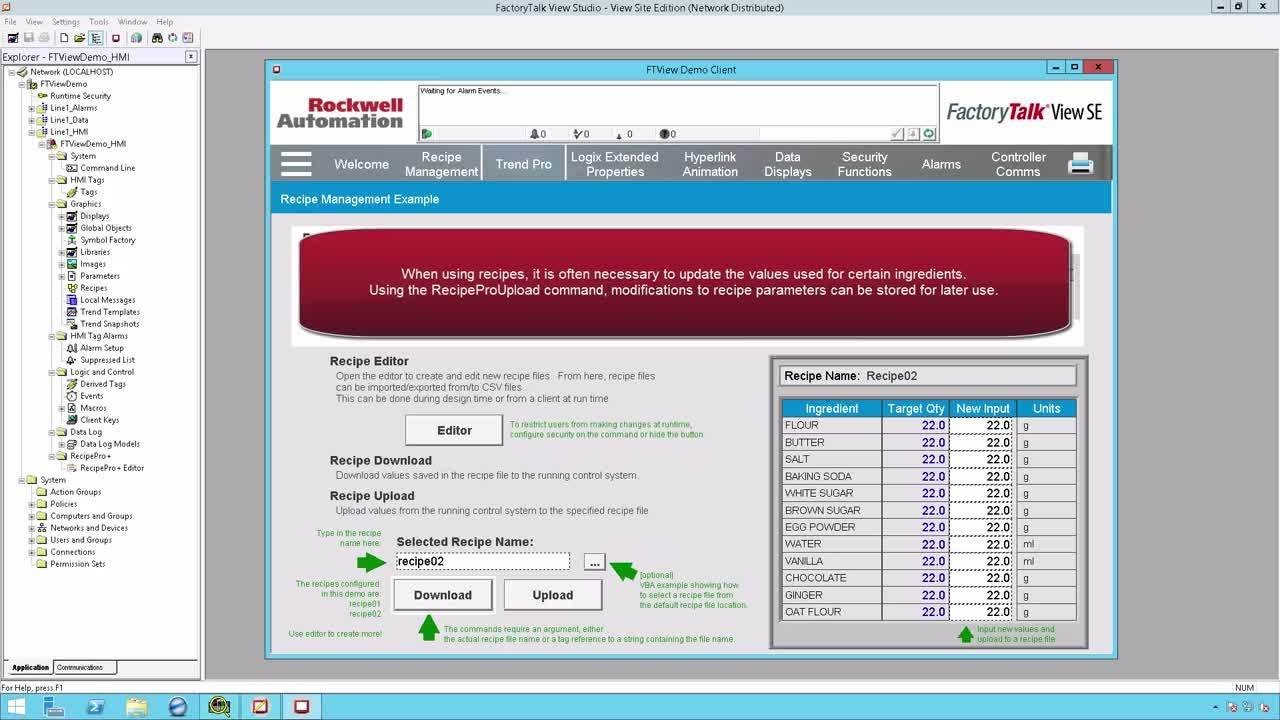The width and height of the screenshot is (1280, 720).
Task: Expand the Data Log Models node
Action: [61, 444]
